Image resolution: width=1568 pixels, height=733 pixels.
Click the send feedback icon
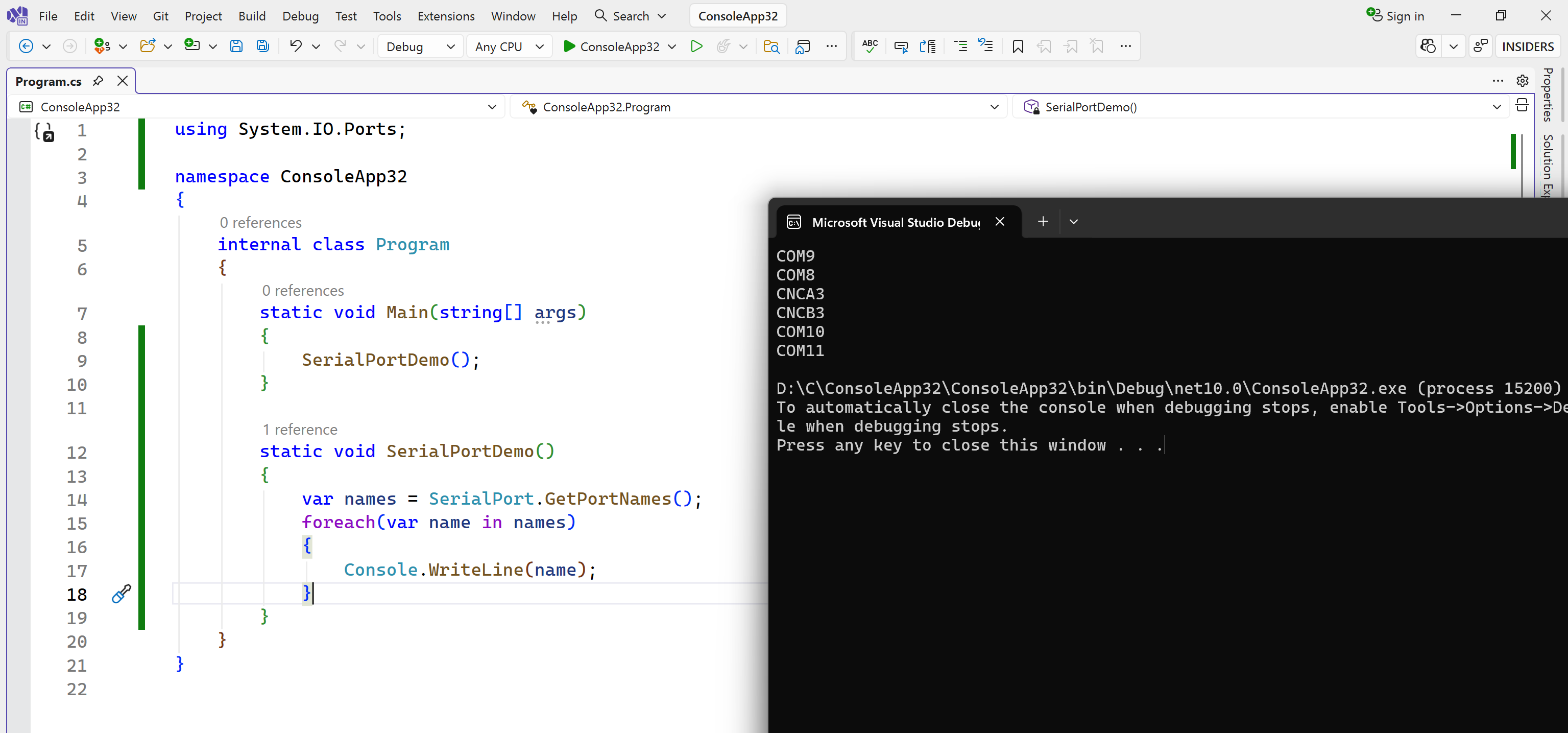click(1480, 46)
